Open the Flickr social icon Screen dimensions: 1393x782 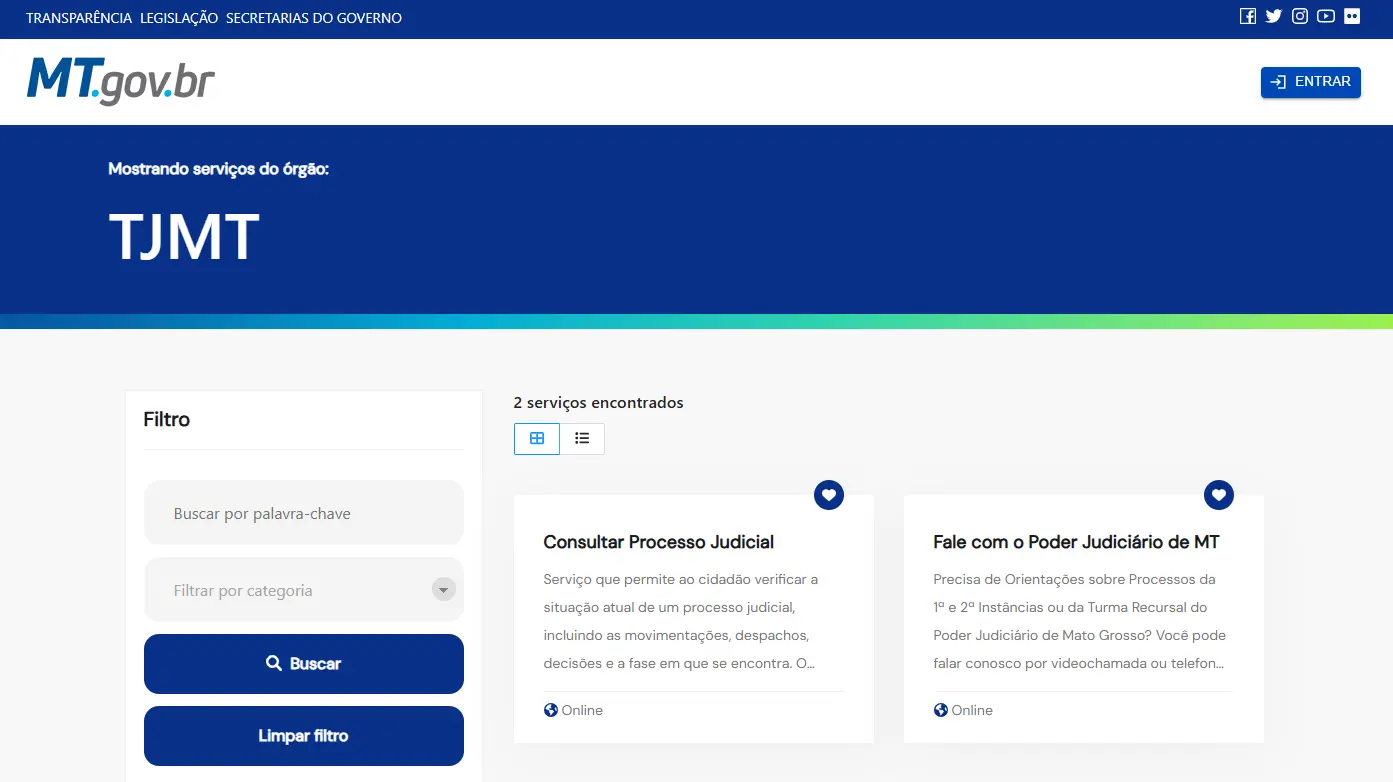1352,16
